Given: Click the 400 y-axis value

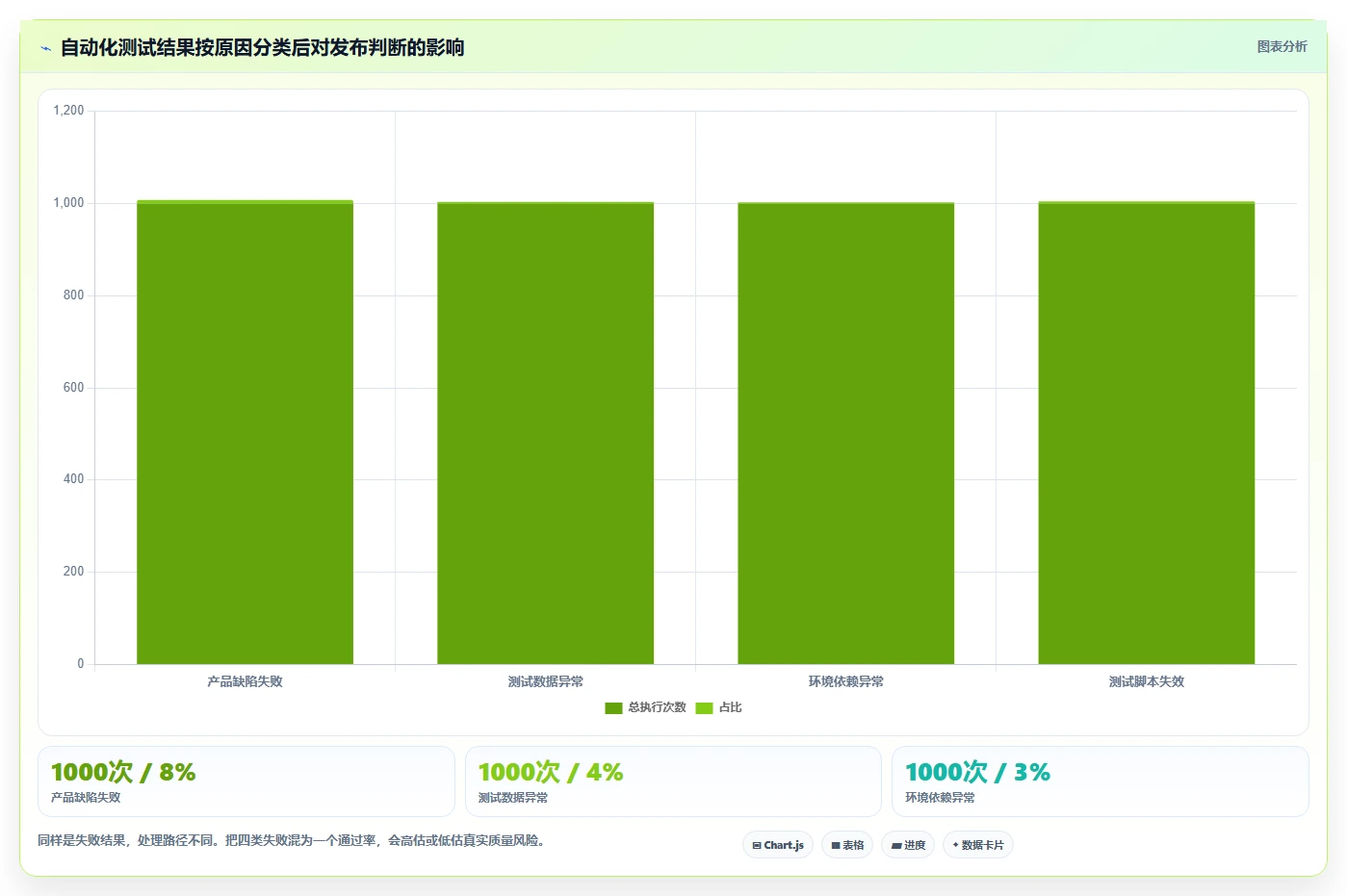Looking at the screenshot, I should (x=73, y=479).
